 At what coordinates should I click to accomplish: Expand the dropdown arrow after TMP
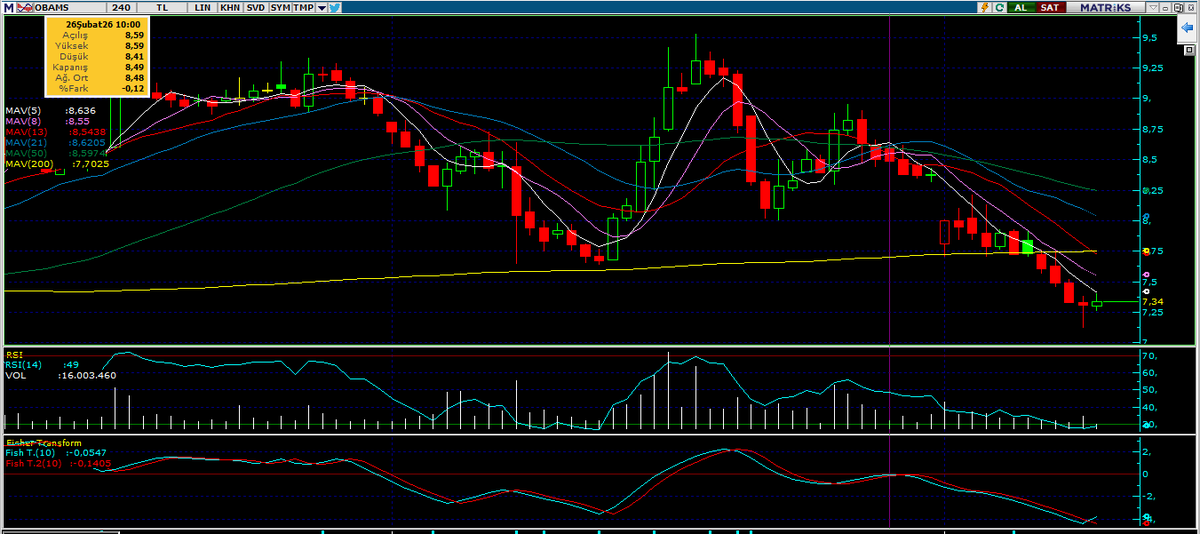click(x=321, y=7)
